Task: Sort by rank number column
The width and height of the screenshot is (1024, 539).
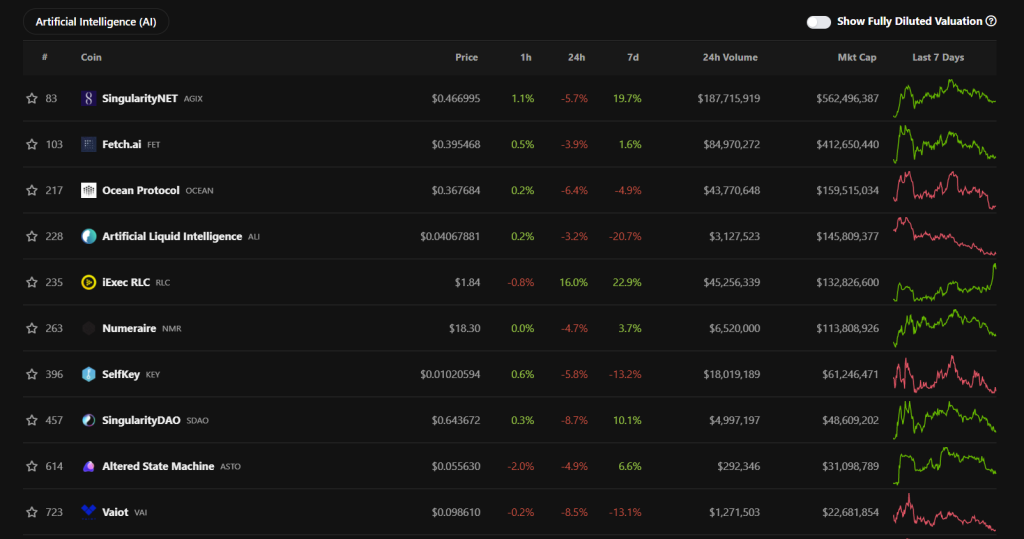Action: click(x=44, y=57)
